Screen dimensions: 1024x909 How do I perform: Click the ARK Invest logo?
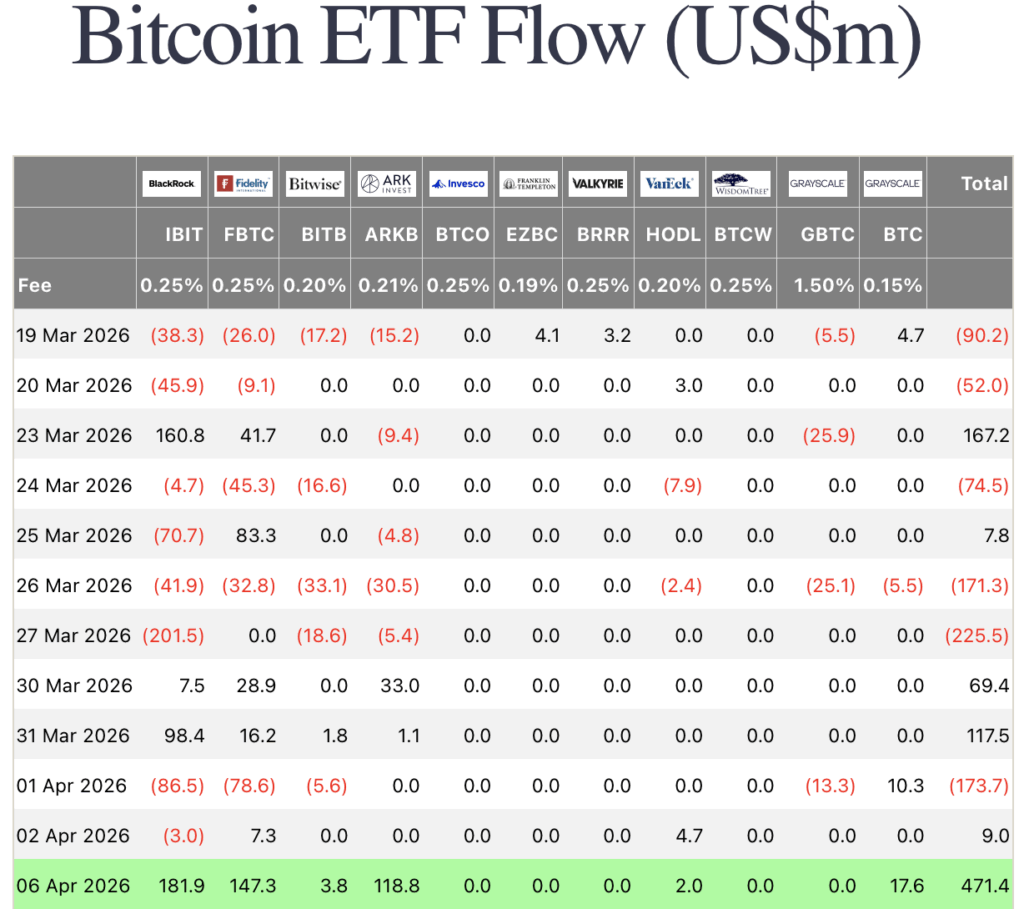(x=387, y=183)
